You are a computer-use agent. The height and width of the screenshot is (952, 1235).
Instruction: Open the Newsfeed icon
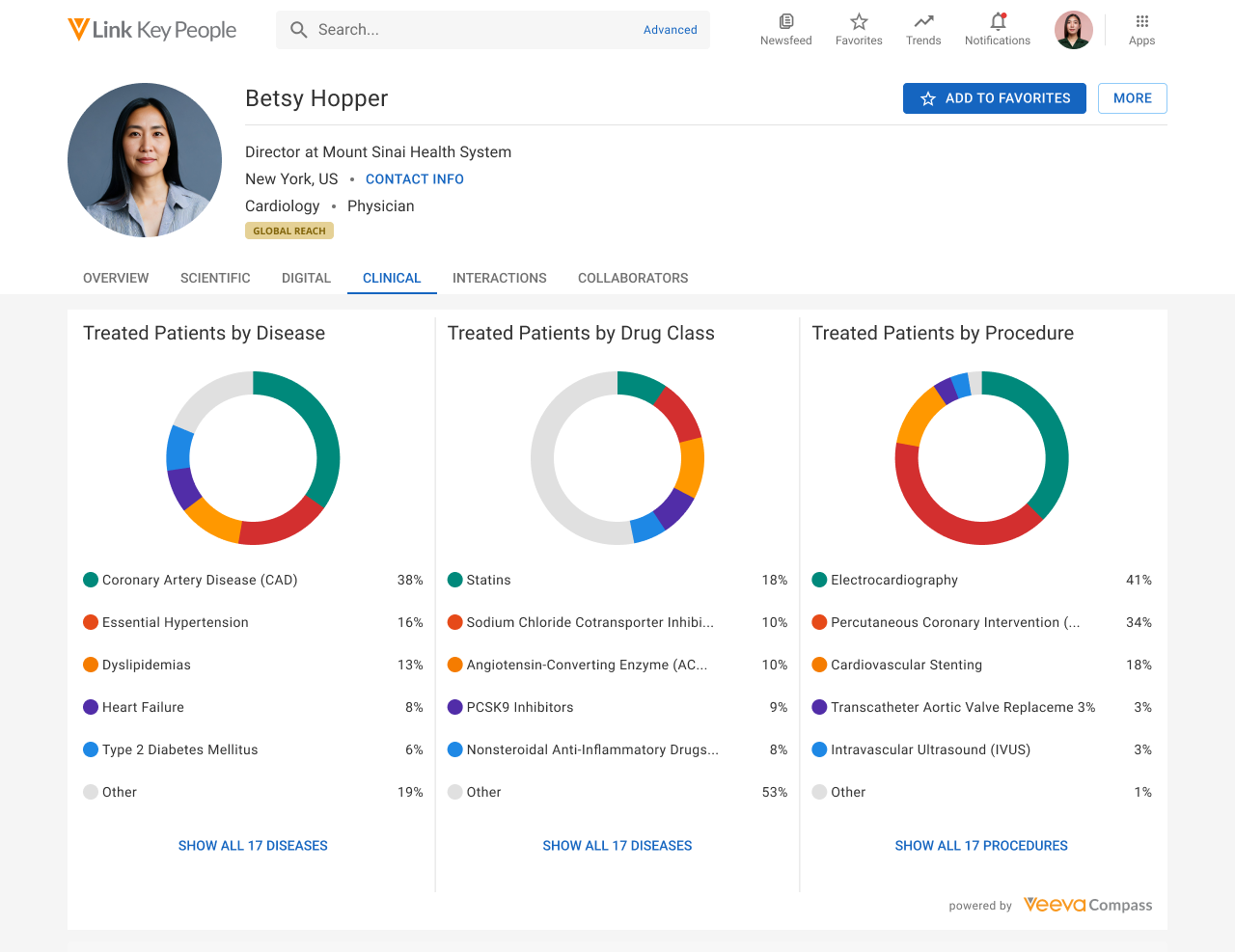pyautogui.click(x=785, y=22)
